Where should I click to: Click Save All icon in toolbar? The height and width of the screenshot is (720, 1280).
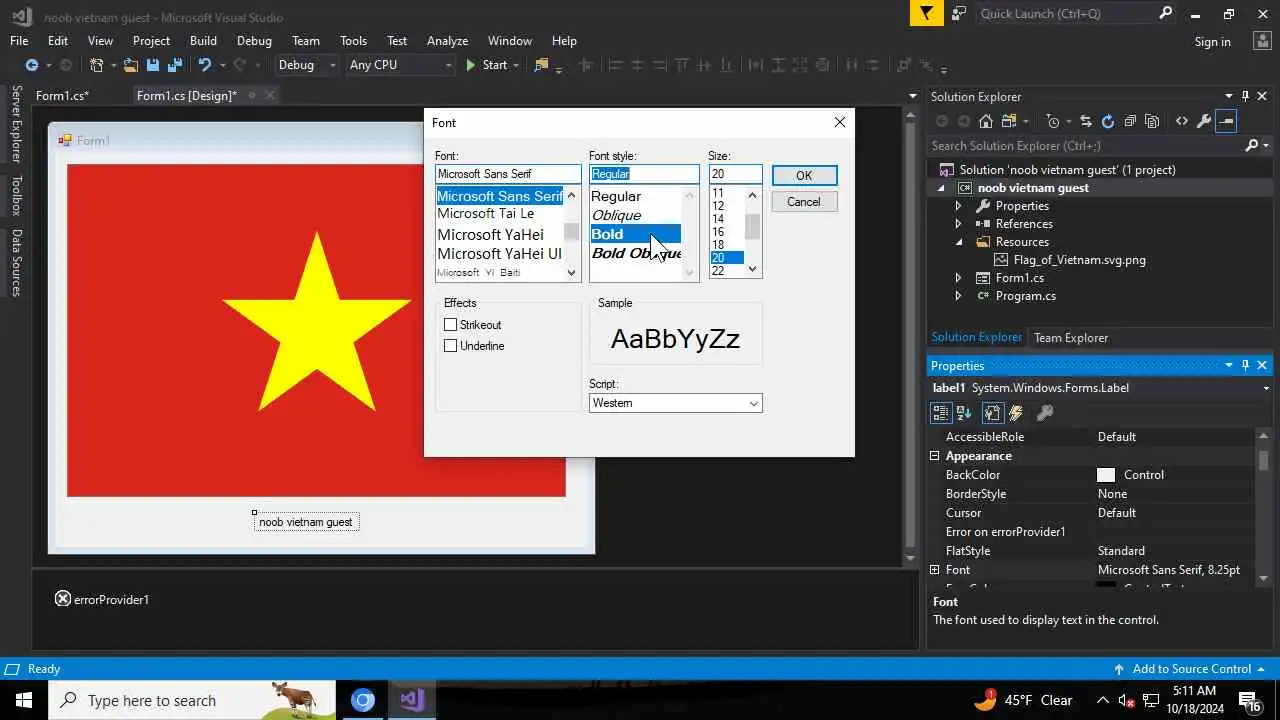tap(175, 65)
